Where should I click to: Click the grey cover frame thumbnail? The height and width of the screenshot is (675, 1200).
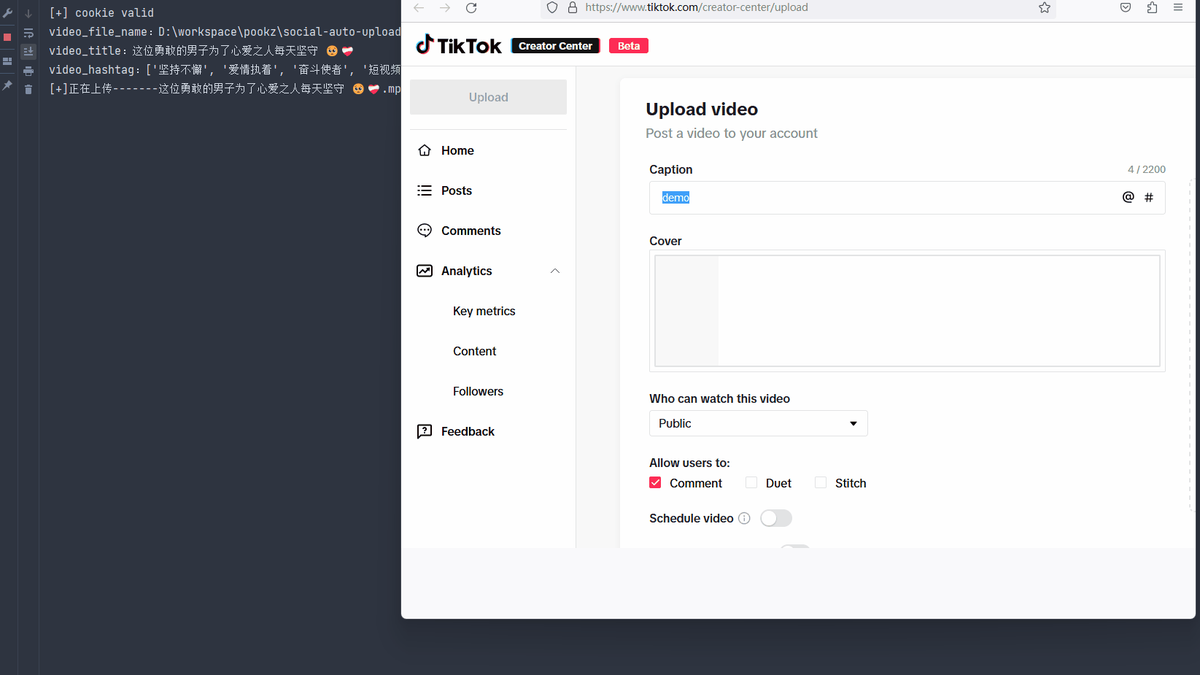coord(686,310)
